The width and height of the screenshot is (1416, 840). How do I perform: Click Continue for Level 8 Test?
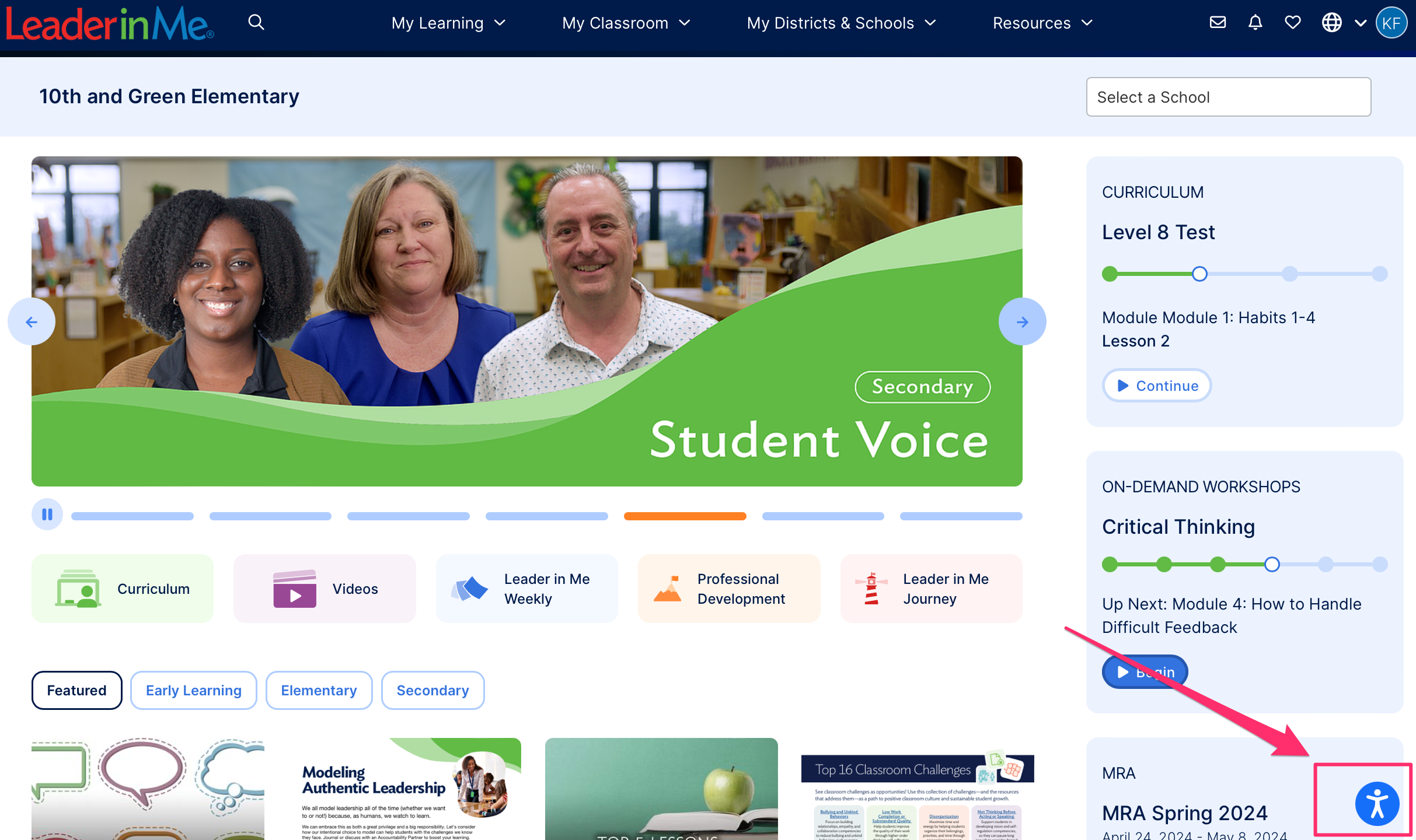(1157, 386)
